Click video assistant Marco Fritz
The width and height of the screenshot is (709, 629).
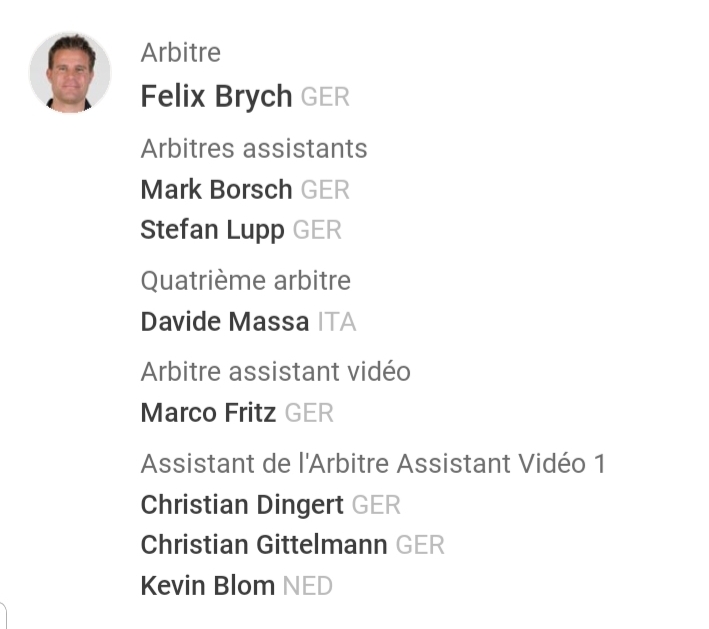pos(208,413)
